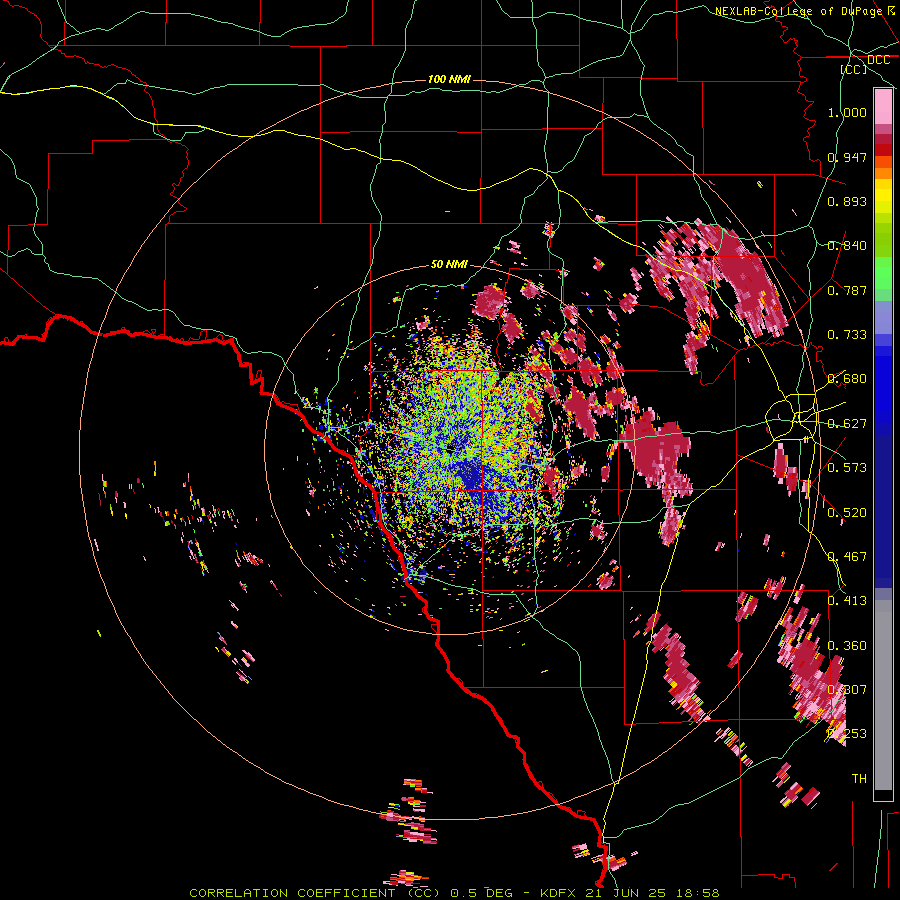Click the gray segment of the color bar
This screenshot has height=900, width=900.
click(x=883, y=695)
